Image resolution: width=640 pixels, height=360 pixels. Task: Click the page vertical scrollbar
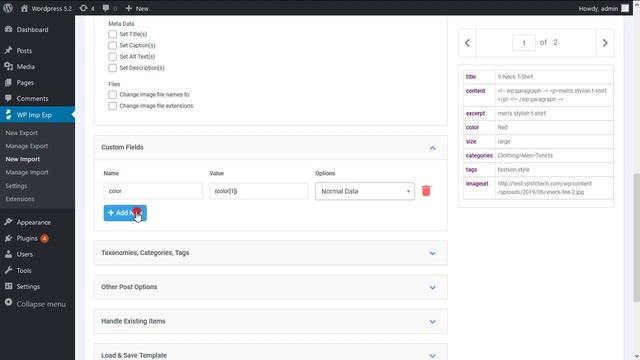[636, 238]
